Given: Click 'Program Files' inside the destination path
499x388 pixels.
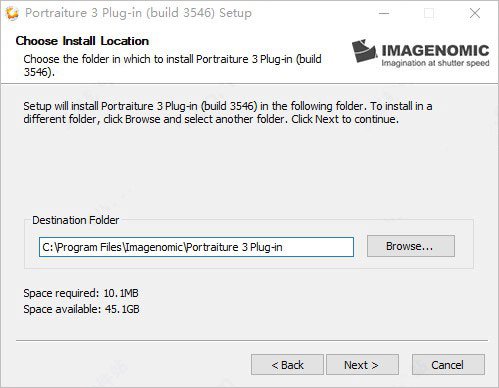Looking at the screenshot, I should point(89,247).
